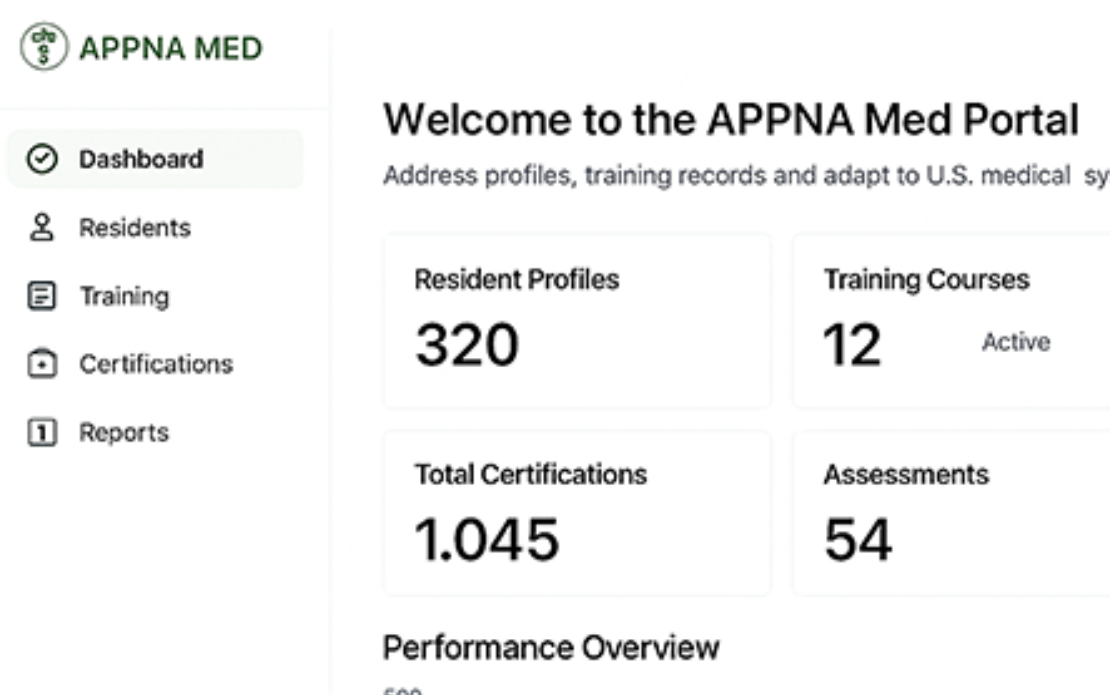
Task: Click the training courses count 12
Action: coord(852,345)
